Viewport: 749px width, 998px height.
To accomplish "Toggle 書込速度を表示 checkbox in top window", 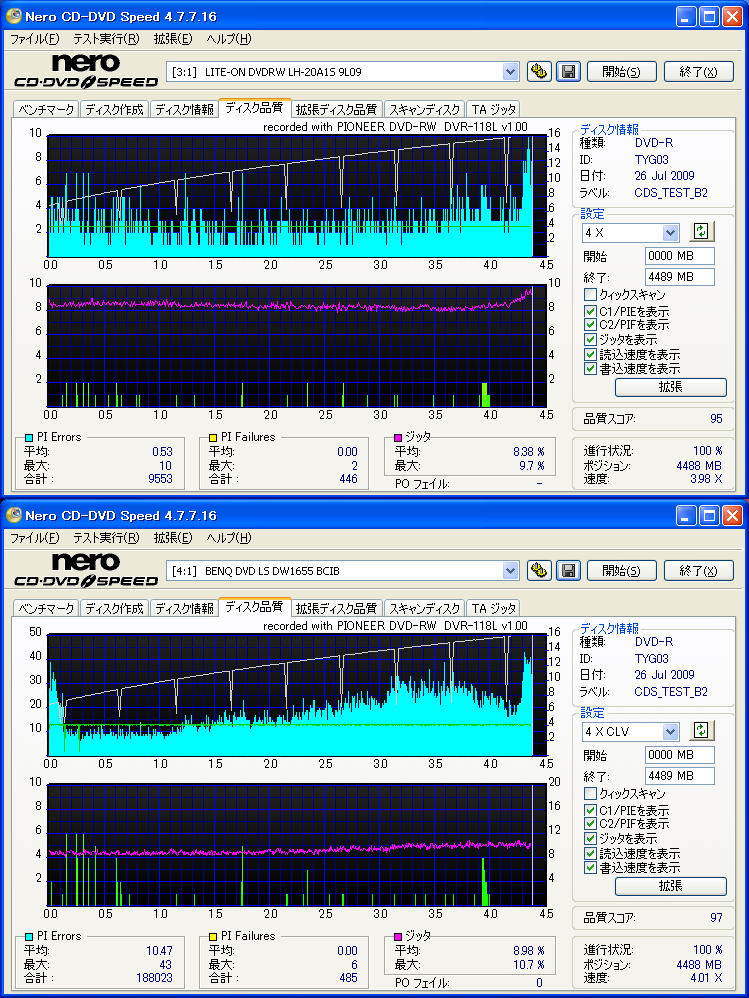I will [x=590, y=369].
